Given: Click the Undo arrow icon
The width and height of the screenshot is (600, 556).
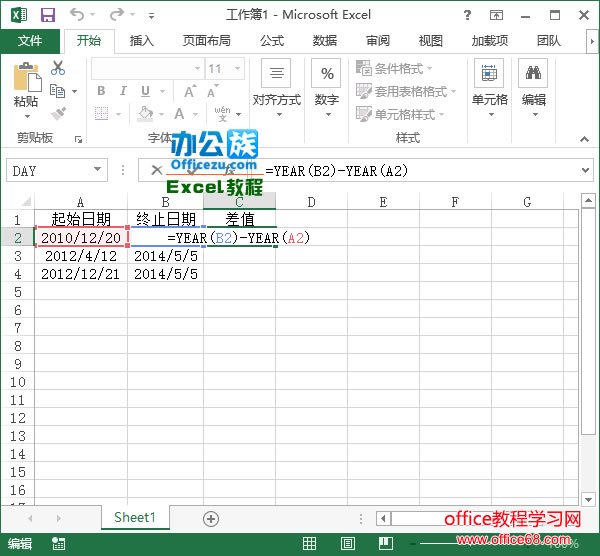Looking at the screenshot, I should [x=77, y=15].
